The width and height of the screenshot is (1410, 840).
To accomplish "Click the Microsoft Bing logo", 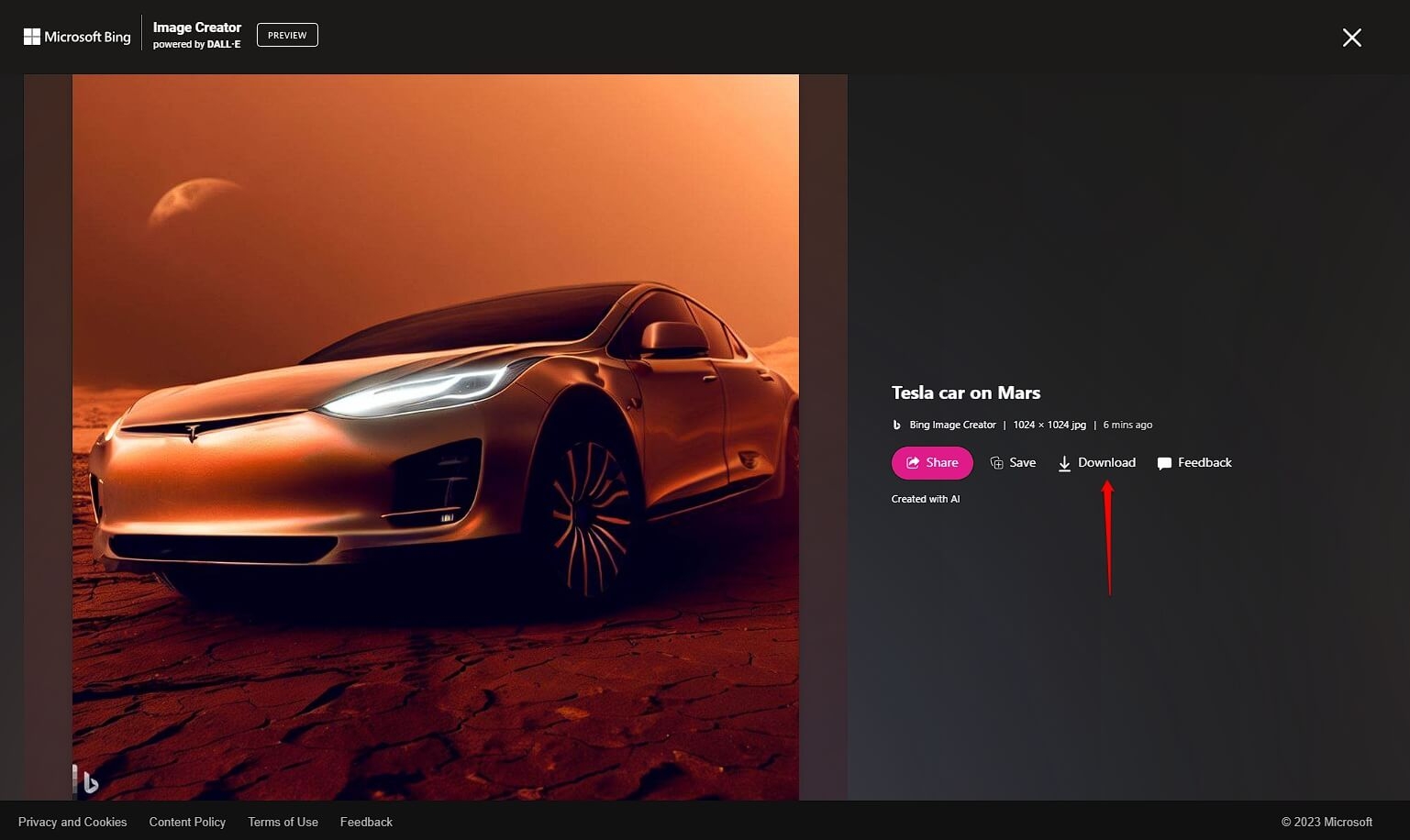I will pyautogui.click(x=77, y=37).
